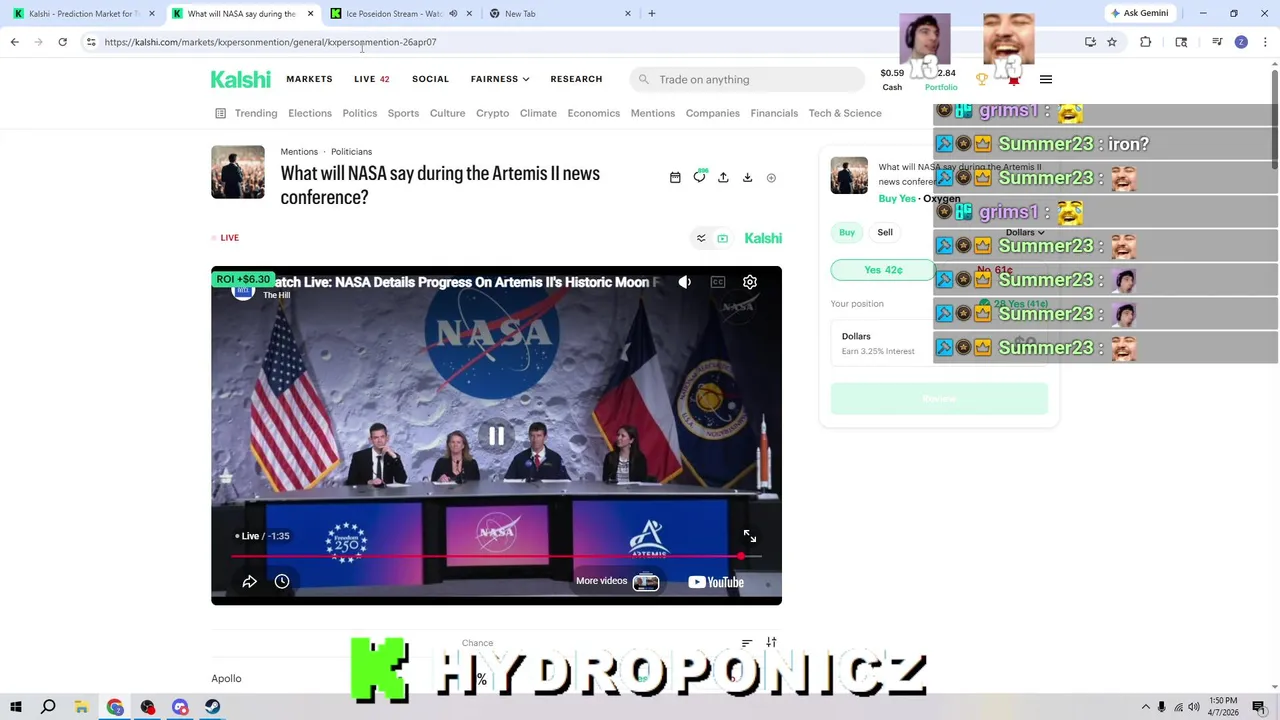The image size is (1280, 720).
Task: Click the filter sliders icon above market list
Action: [771, 642]
